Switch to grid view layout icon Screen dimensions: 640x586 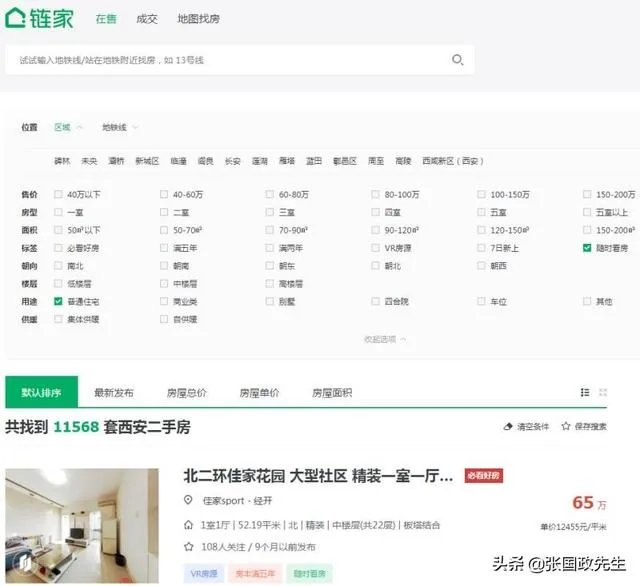coord(602,392)
